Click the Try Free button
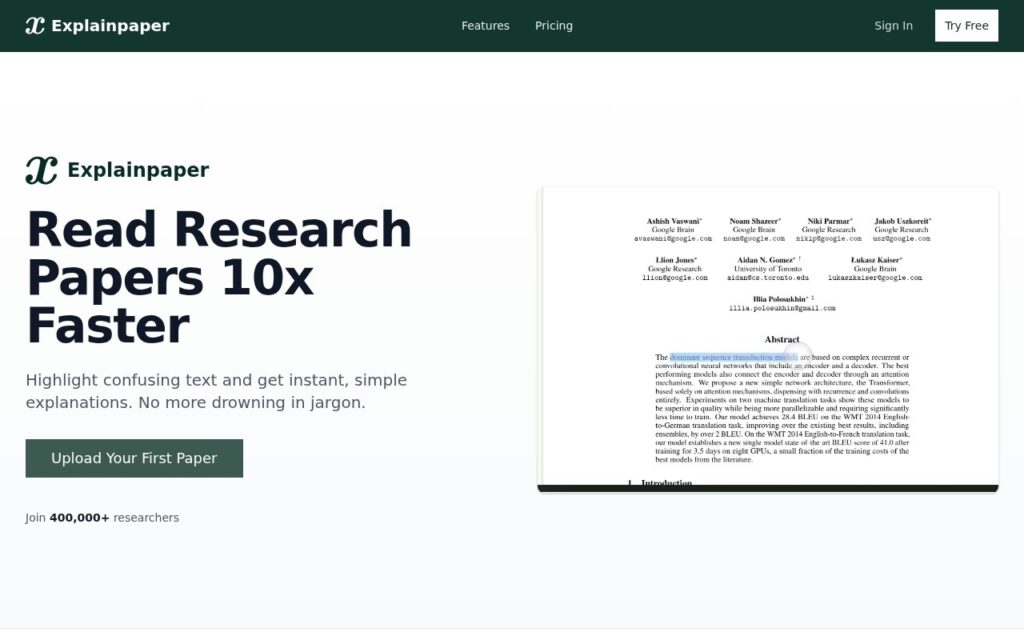 (967, 25)
